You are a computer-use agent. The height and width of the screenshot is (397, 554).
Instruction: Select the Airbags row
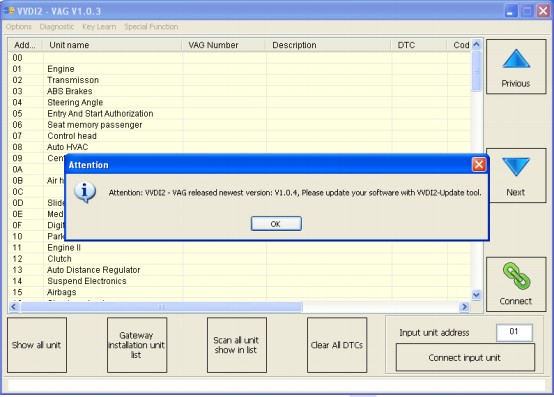[239, 292]
